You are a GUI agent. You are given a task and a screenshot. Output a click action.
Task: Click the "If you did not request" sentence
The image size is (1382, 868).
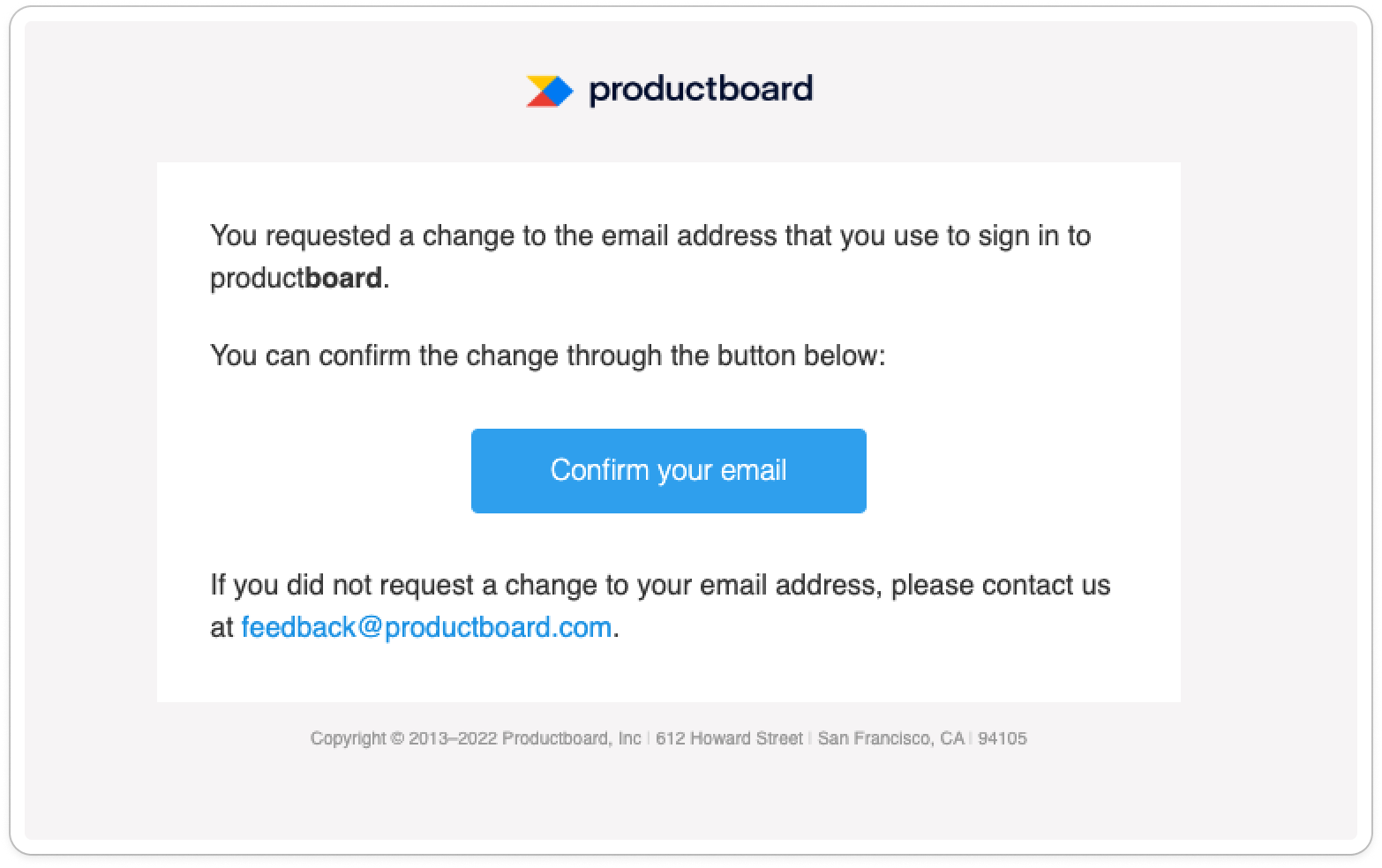(x=660, y=606)
